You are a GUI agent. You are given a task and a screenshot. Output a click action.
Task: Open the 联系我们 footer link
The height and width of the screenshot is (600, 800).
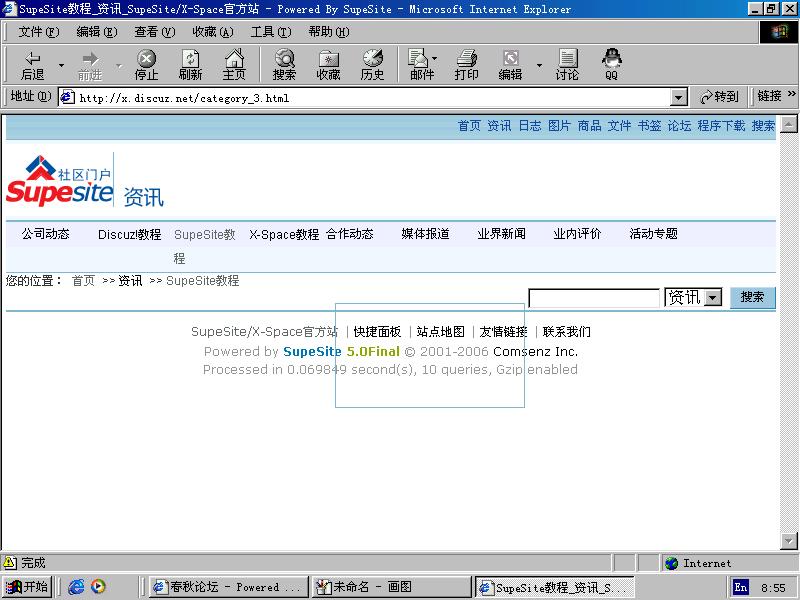[x=566, y=332]
